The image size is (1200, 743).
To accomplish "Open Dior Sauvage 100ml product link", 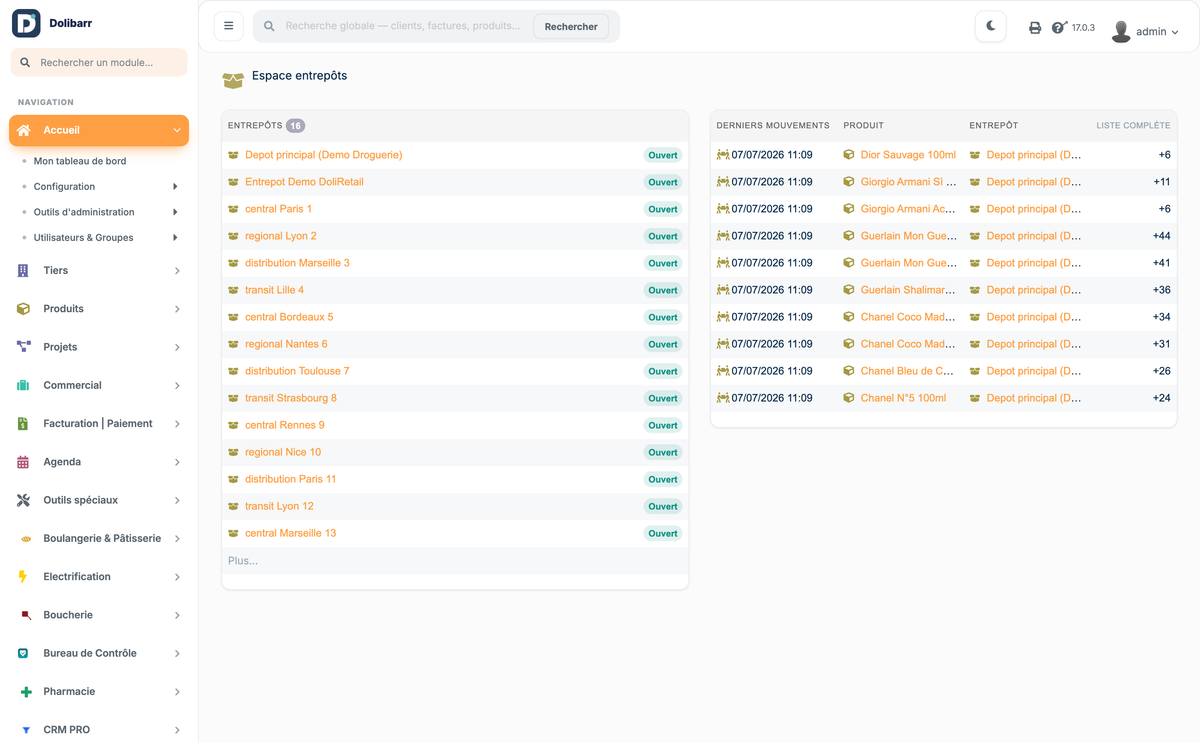I will tap(908, 155).
